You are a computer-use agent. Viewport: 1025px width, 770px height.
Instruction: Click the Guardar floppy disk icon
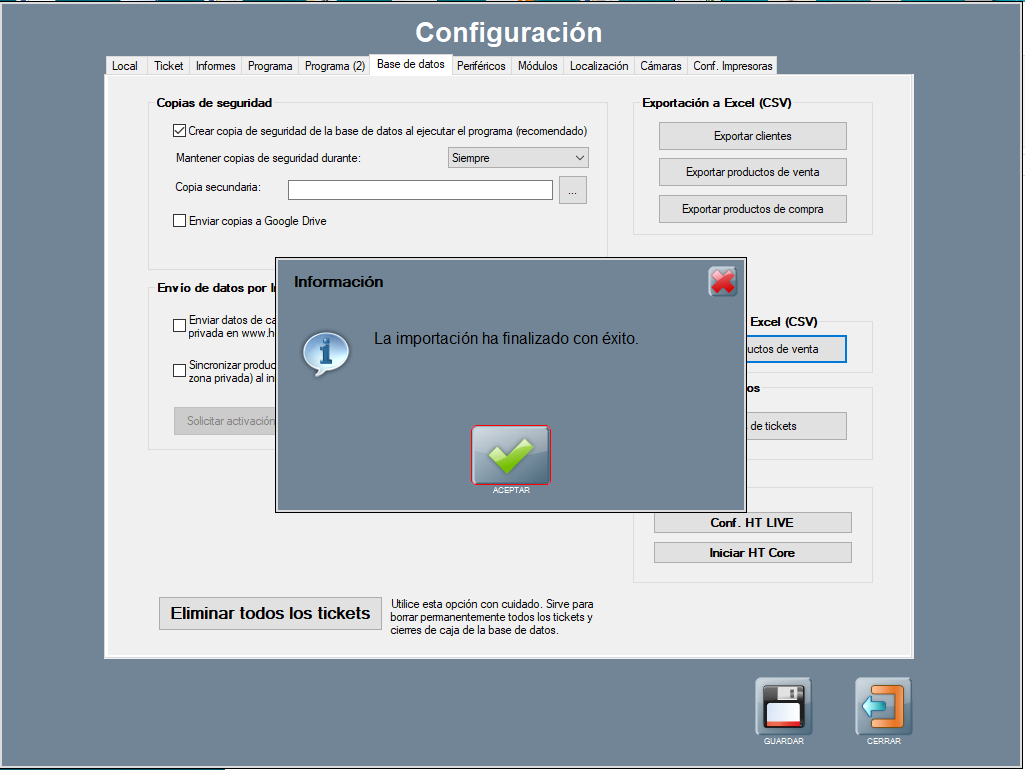point(783,706)
